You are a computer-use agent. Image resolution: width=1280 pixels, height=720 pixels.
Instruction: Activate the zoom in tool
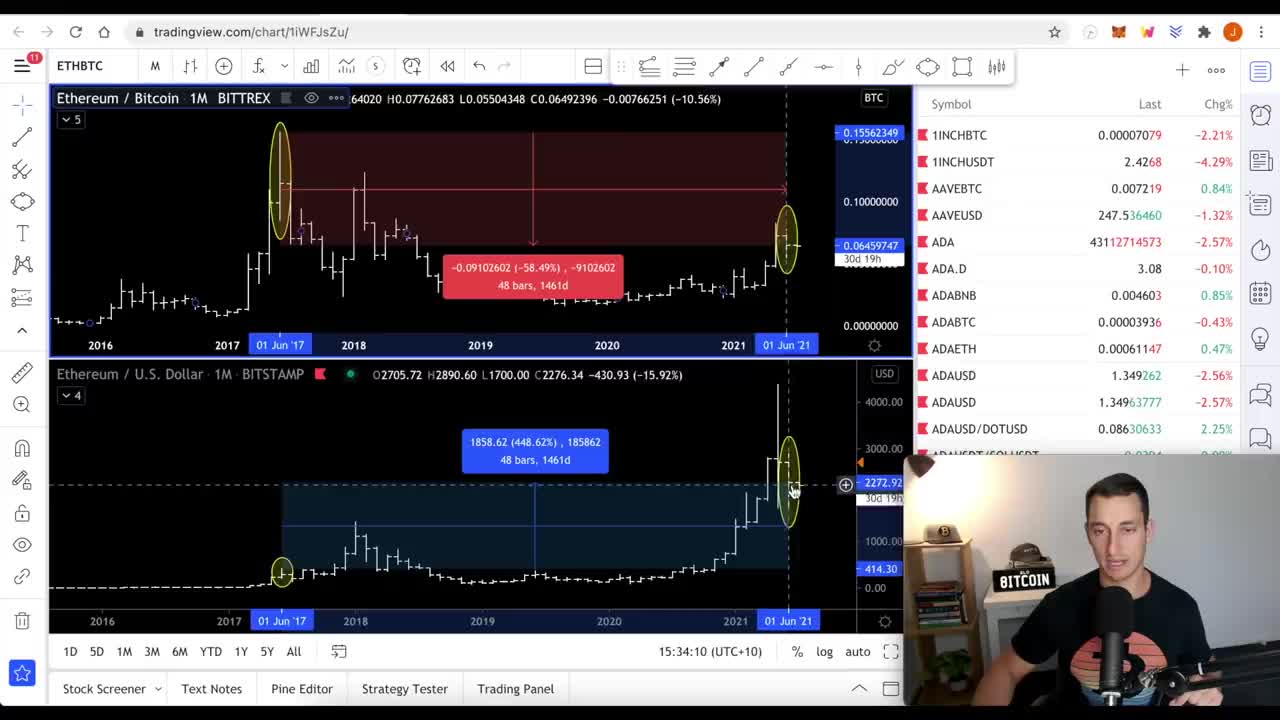22,404
